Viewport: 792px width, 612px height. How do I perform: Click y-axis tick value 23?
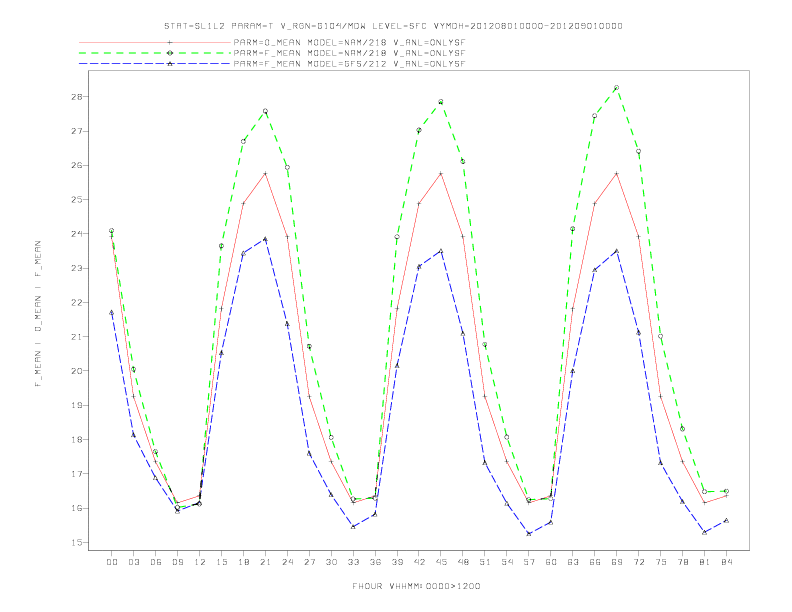point(77,269)
